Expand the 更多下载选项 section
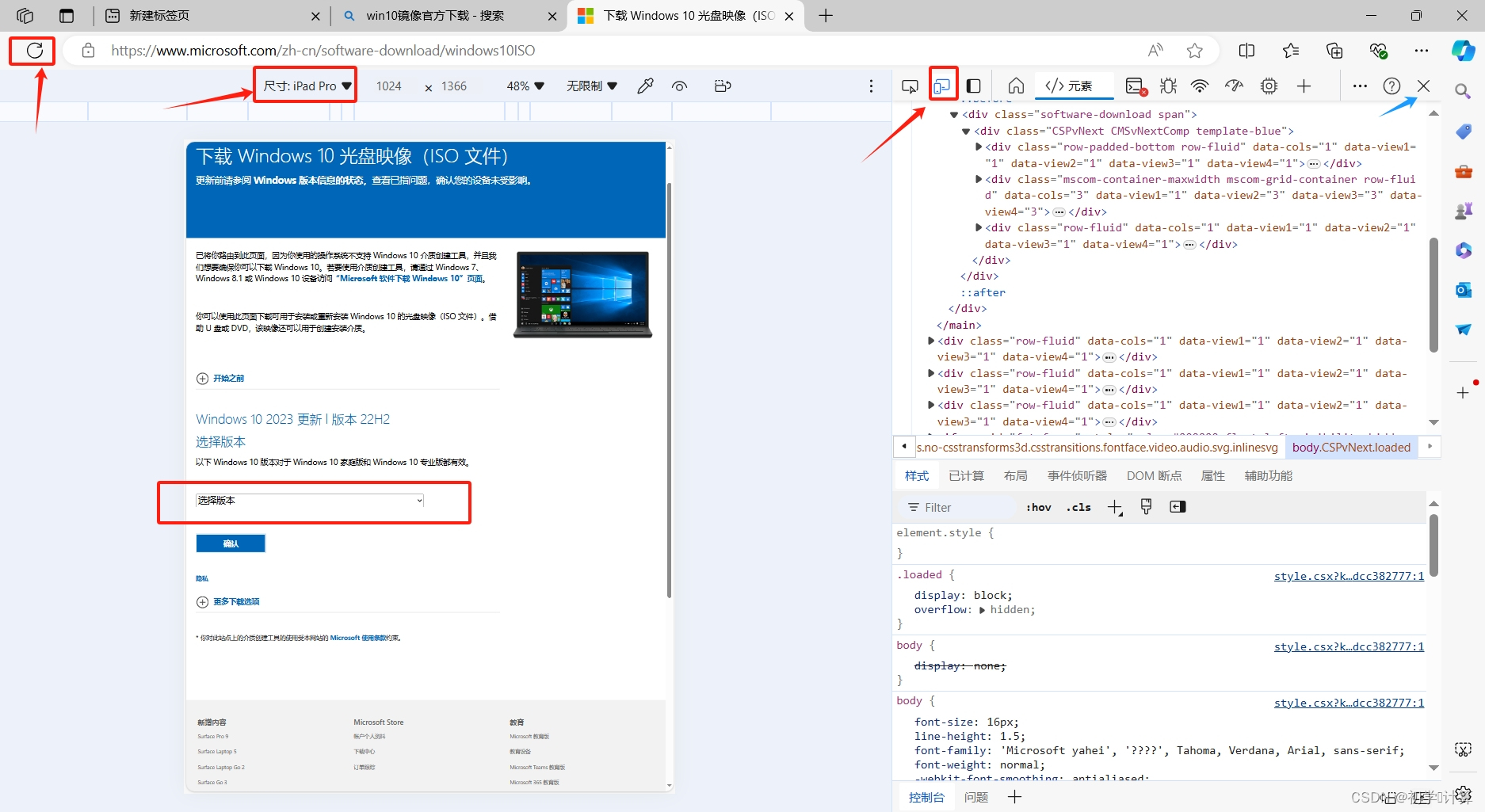Viewport: 1485px width, 812px height. coord(228,602)
